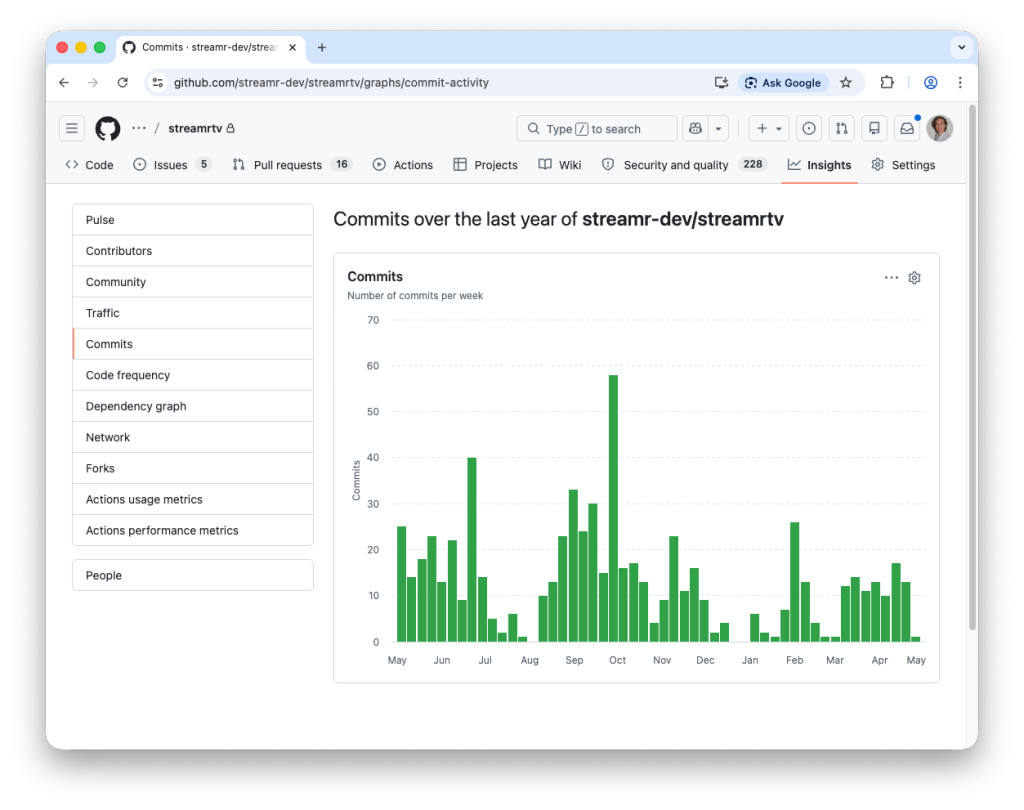Go back in browser history

(64, 82)
